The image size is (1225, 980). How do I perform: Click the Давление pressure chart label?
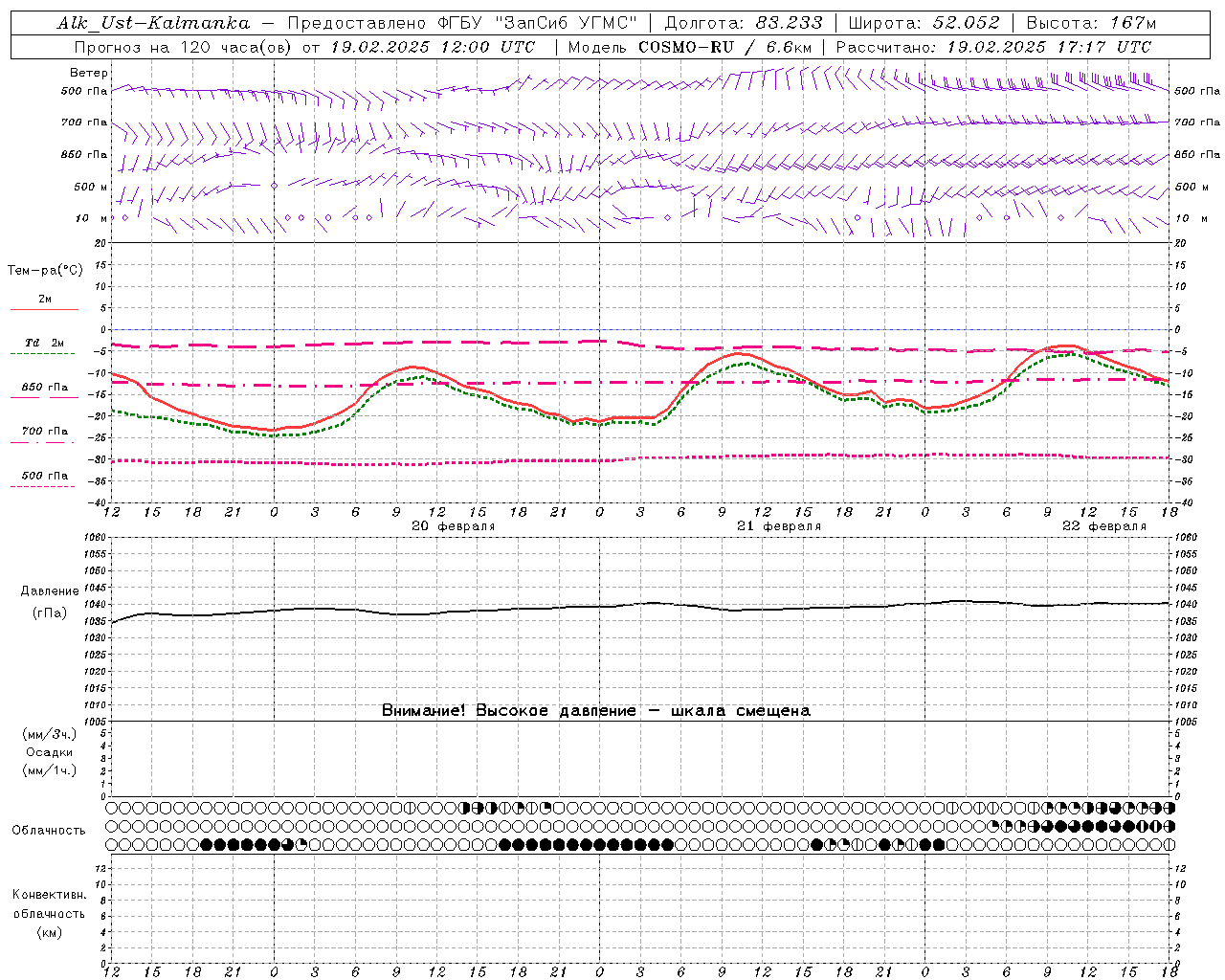(49, 591)
